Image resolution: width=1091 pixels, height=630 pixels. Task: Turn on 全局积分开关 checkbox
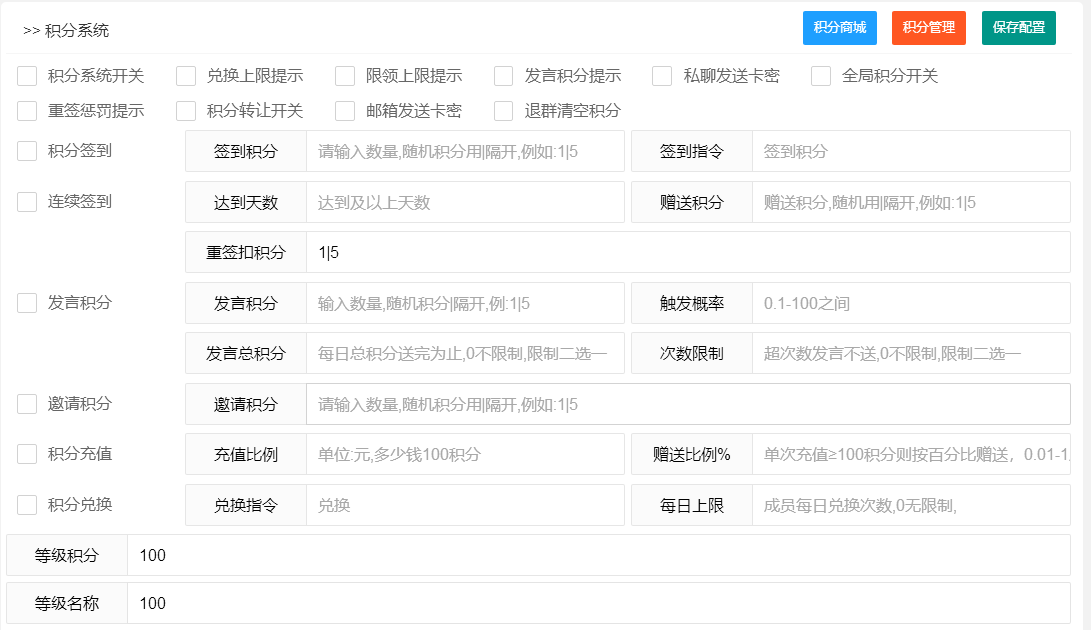coord(821,76)
